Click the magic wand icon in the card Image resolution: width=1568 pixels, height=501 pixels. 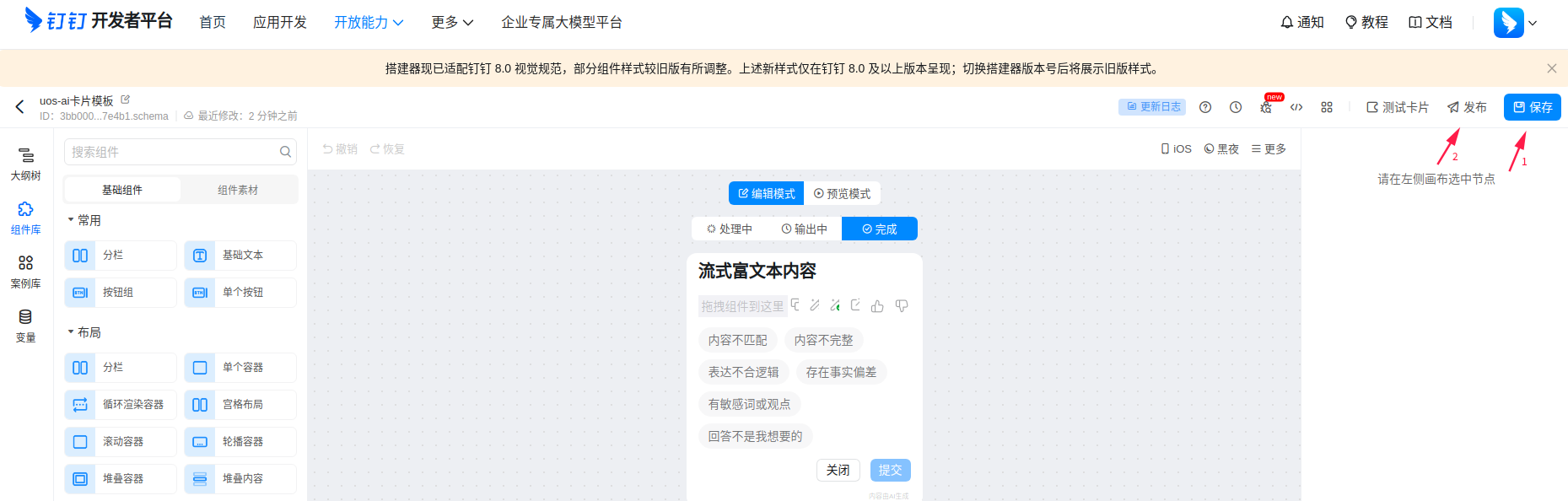tap(815, 305)
